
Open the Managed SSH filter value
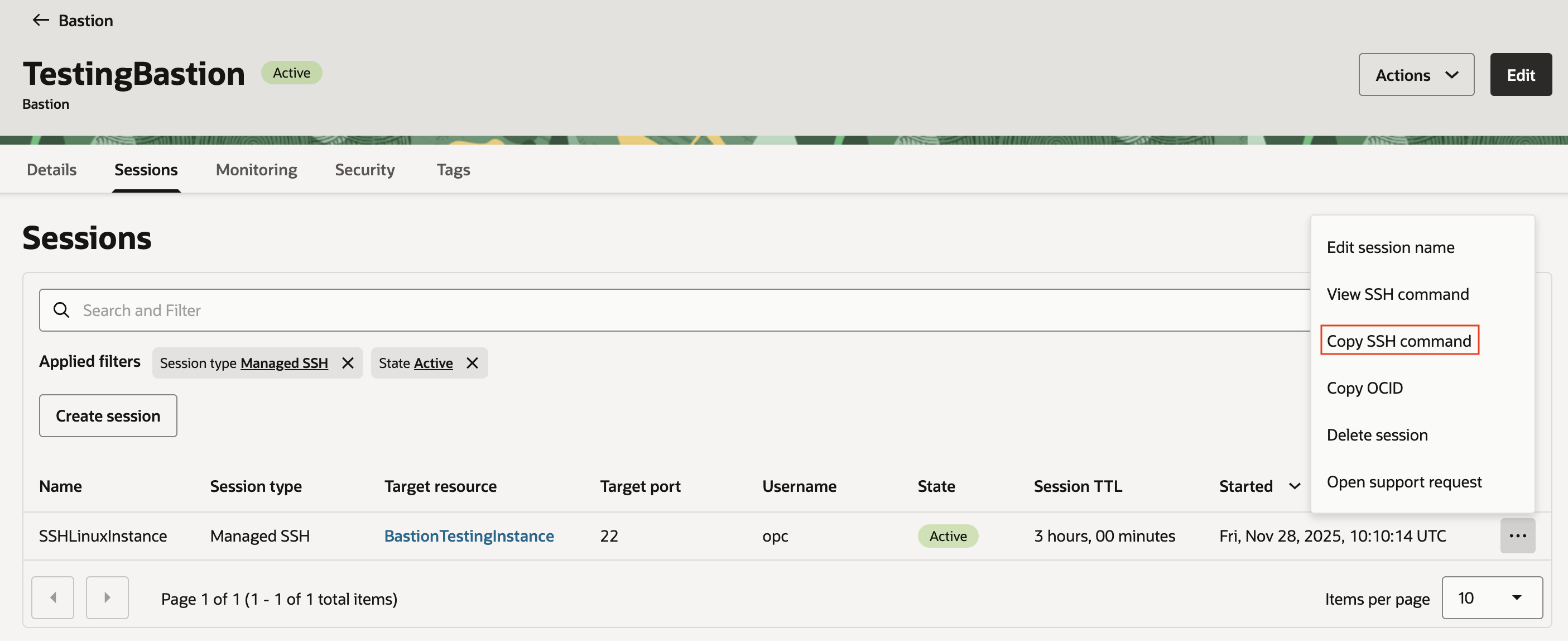pos(283,363)
